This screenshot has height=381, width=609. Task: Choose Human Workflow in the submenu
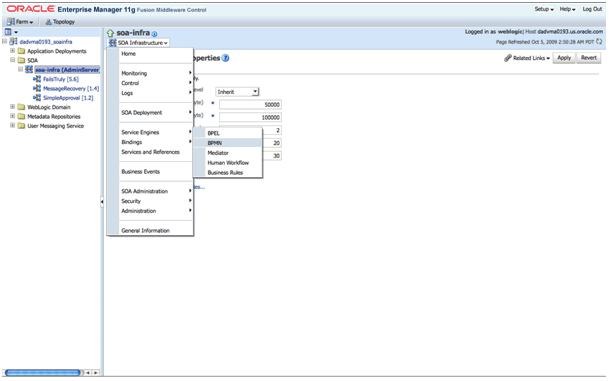[228, 163]
